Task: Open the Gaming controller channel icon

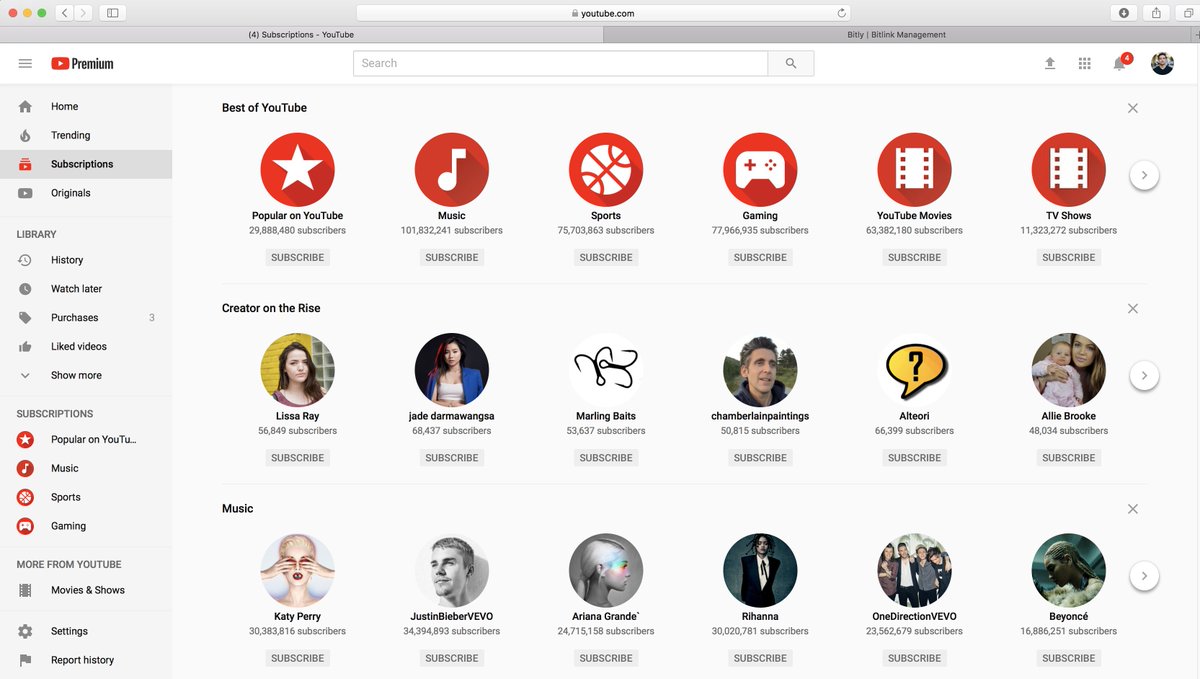Action: tap(760, 170)
